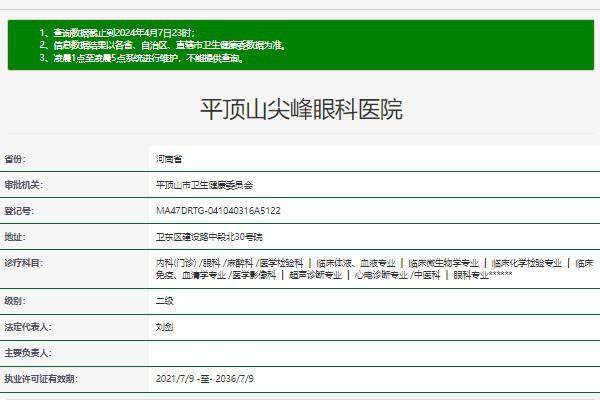Select the level value 二级
600x400 pixels.
tap(165, 301)
